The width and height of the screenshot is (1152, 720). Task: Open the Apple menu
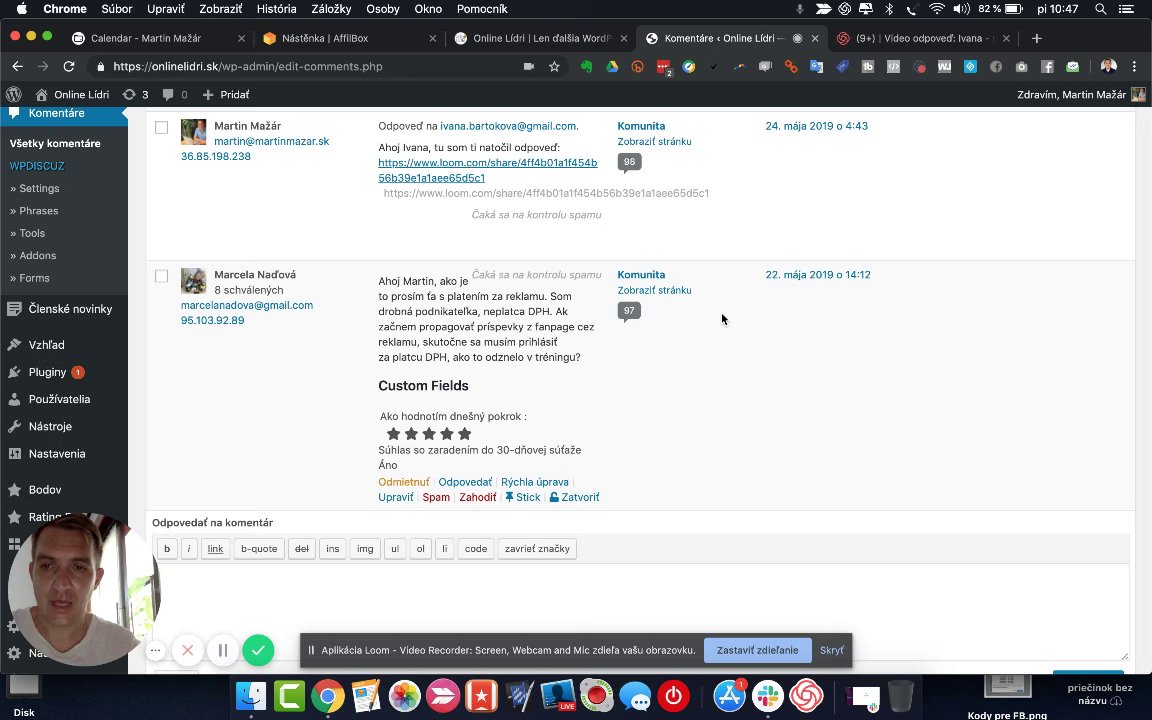[21, 9]
